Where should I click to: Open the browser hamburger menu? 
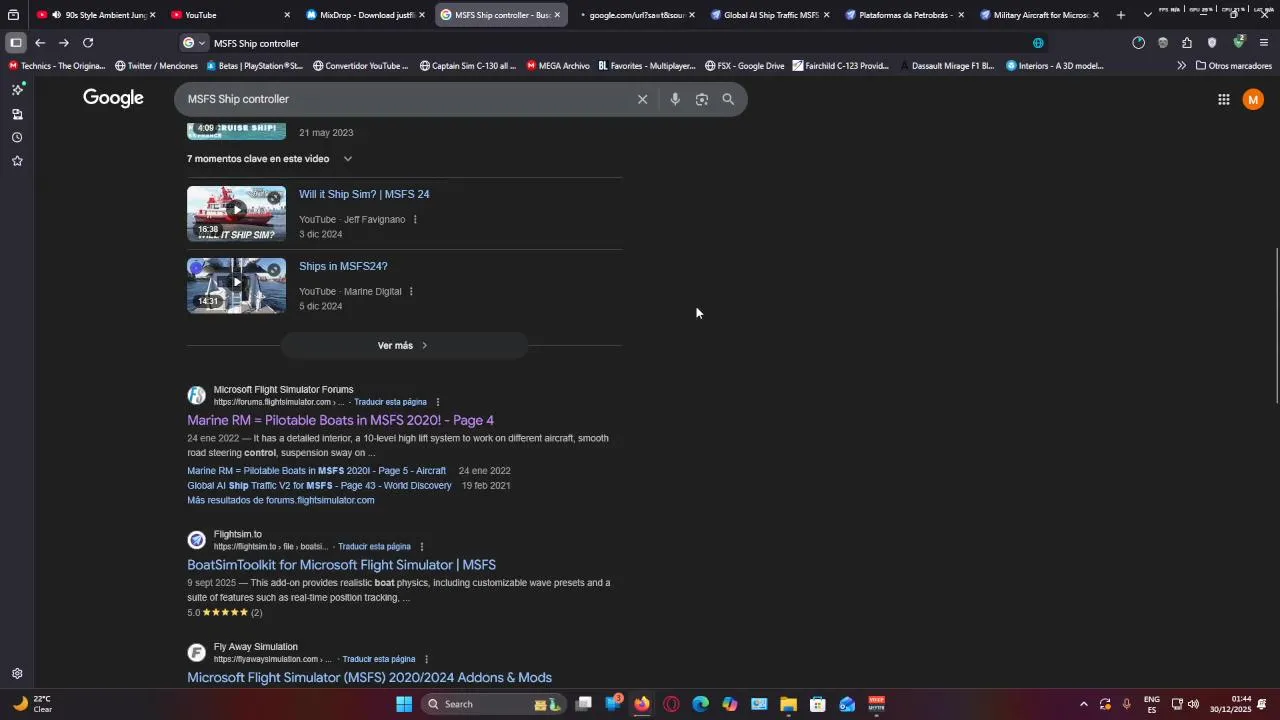click(1263, 43)
